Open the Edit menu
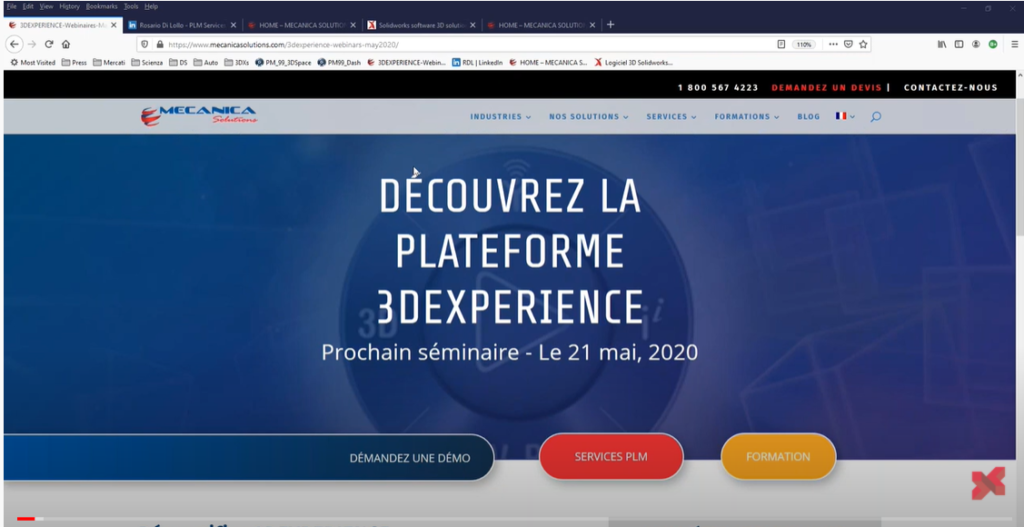 tap(28, 6)
